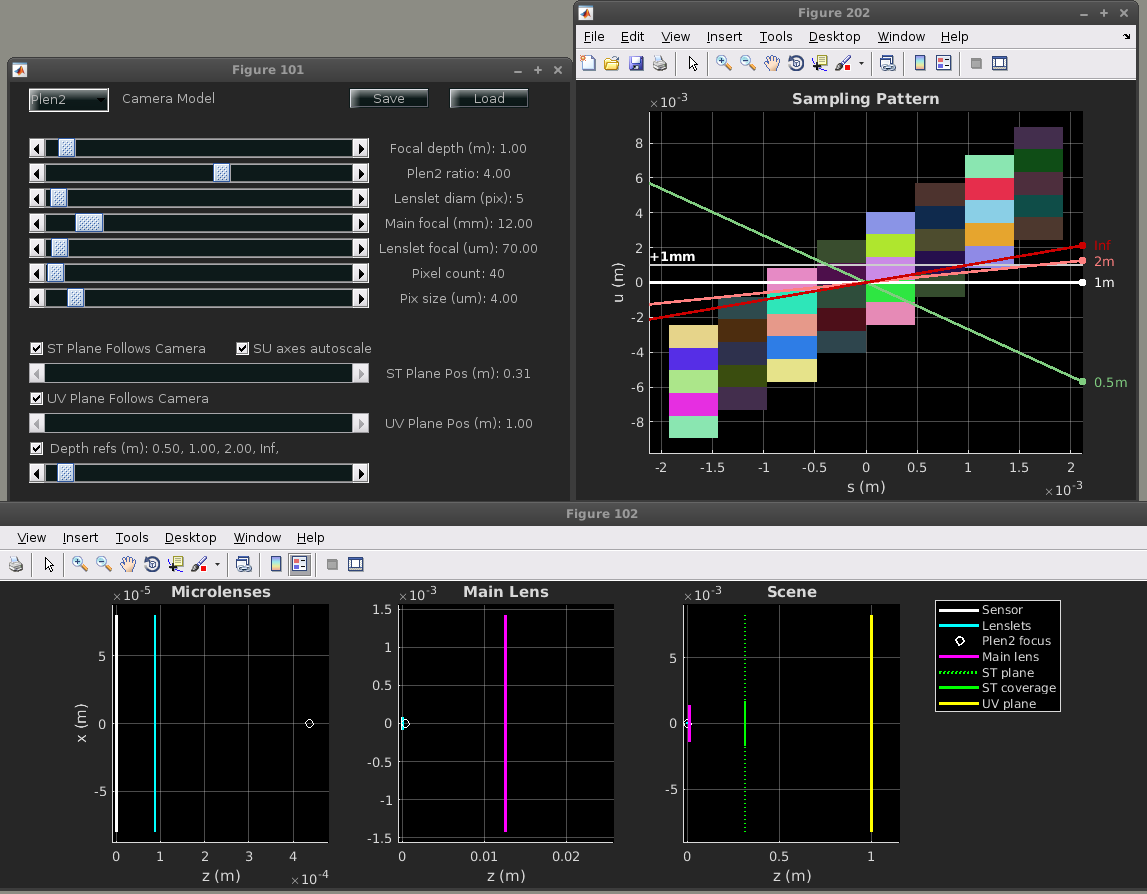Open Tools menu in Figure 202
This screenshot has width=1147, height=894.
coord(775,37)
